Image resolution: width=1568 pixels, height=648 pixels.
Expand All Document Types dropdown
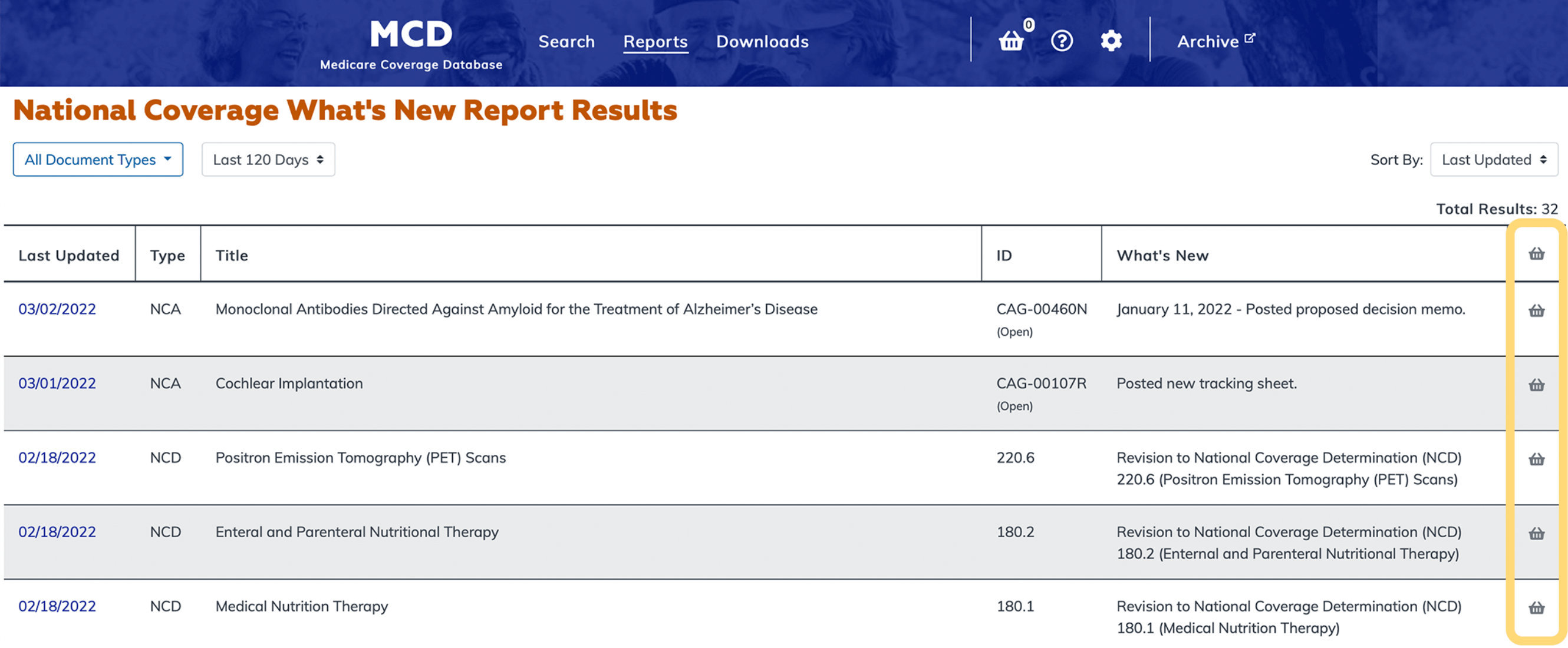(x=98, y=160)
